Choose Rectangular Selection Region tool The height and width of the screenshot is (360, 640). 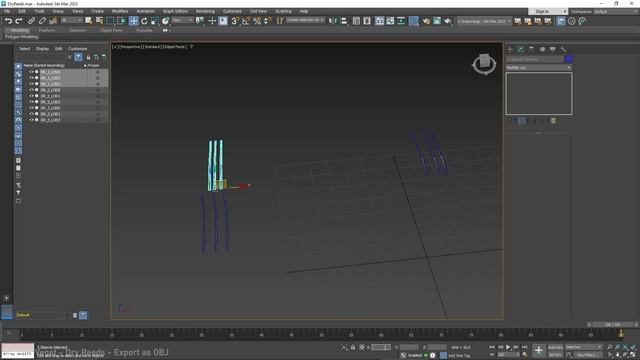pyautogui.click(x=110, y=21)
